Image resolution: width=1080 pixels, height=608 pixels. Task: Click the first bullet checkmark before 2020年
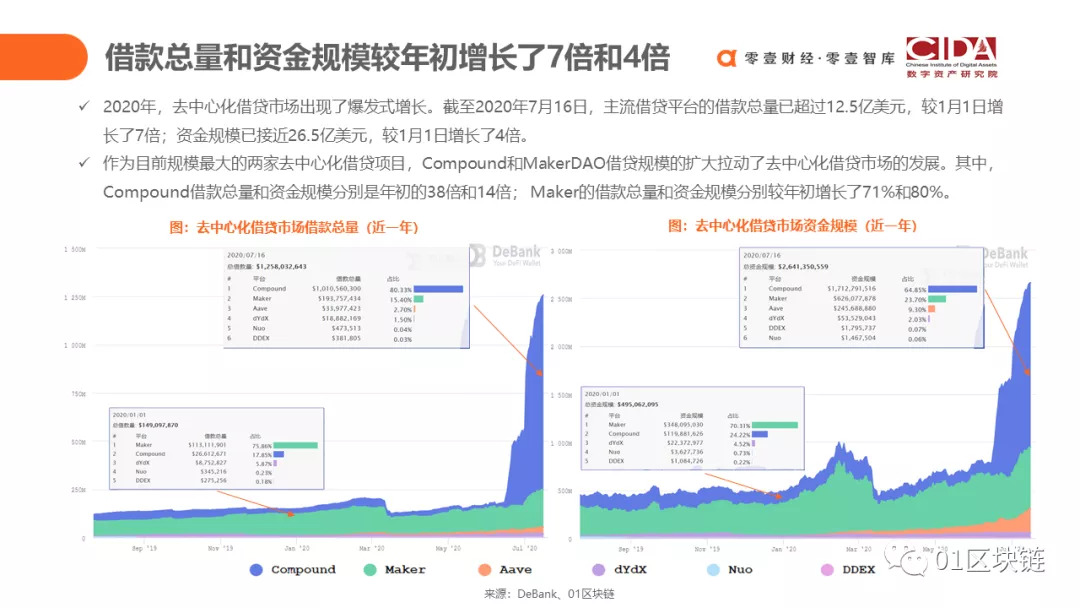(x=83, y=106)
